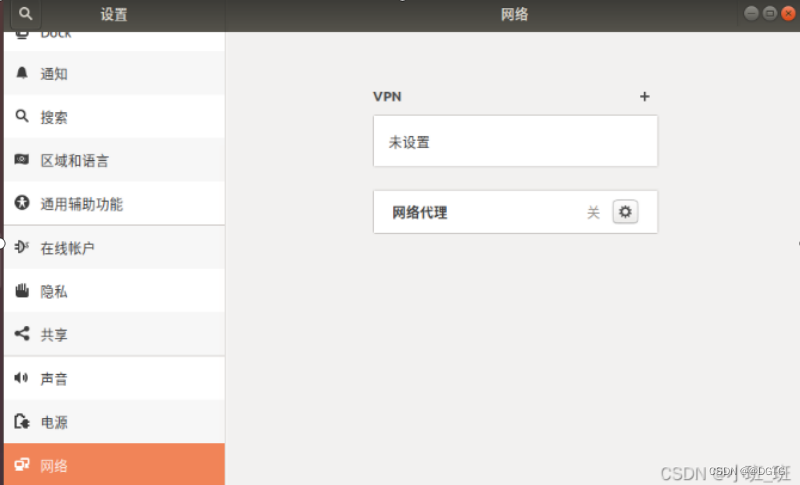
Task: Open network proxy gear settings
Action: coord(625,212)
